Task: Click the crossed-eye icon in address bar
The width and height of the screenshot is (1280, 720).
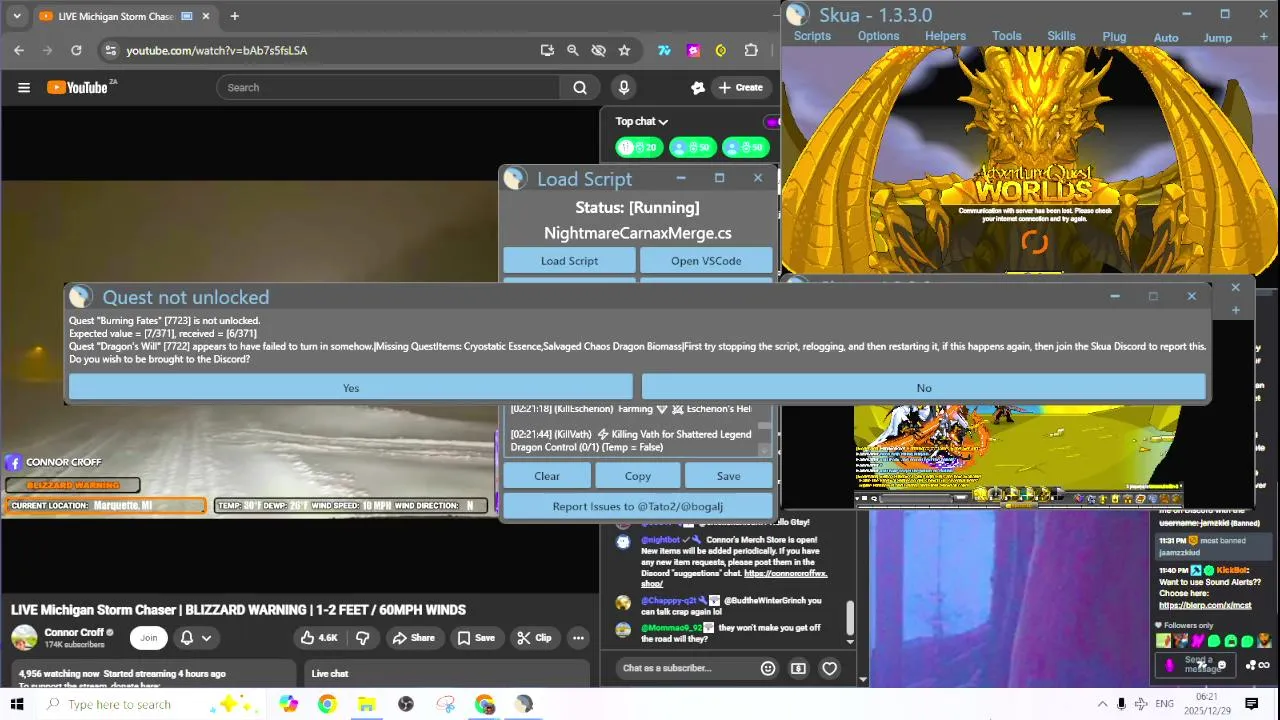Action: 598,50
